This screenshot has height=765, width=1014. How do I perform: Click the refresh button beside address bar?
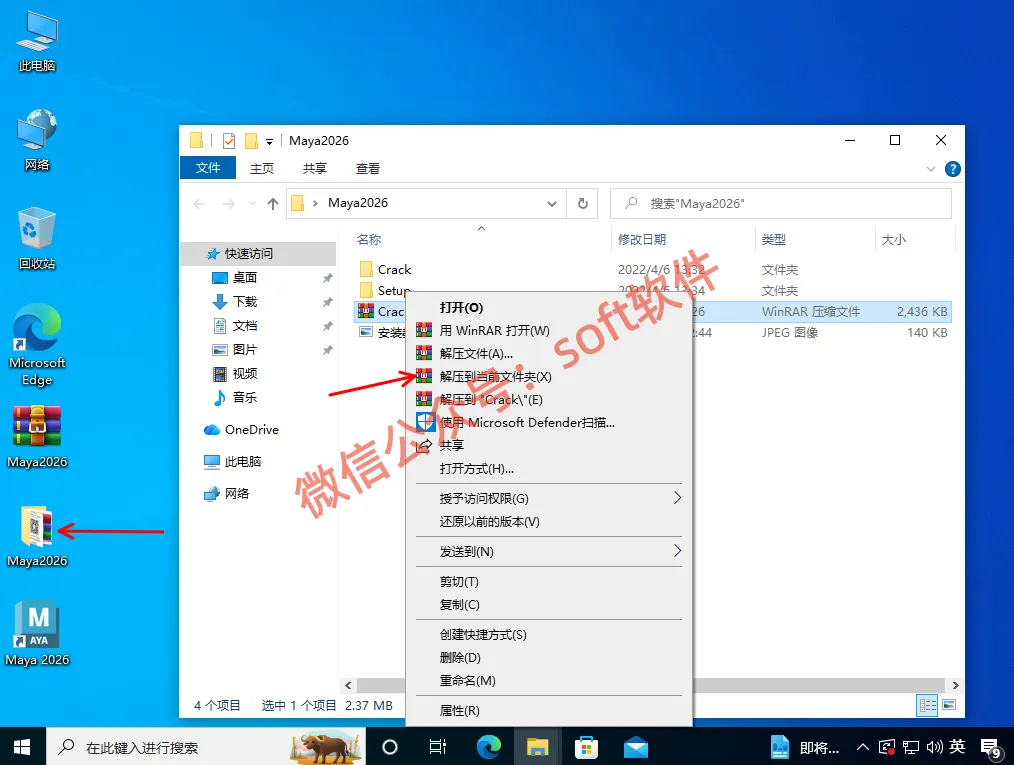(x=582, y=203)
